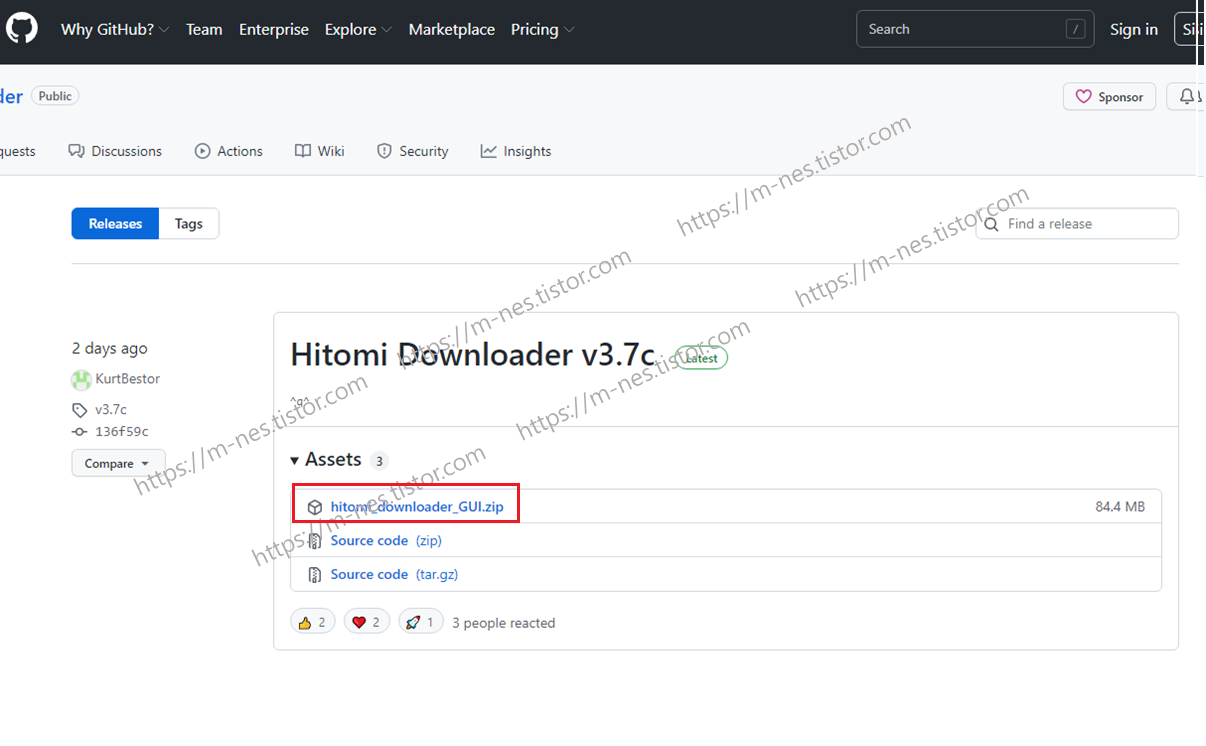Download hitomi_downloader_GUI.zip
The image size is (1206, 746).
tap(417, 507)
